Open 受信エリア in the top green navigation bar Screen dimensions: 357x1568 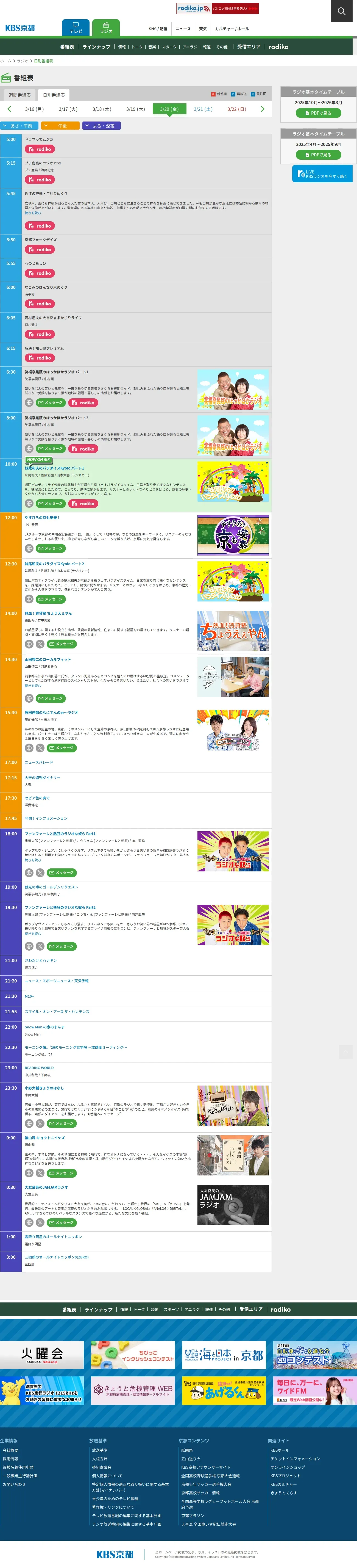[x=249, y=47]
